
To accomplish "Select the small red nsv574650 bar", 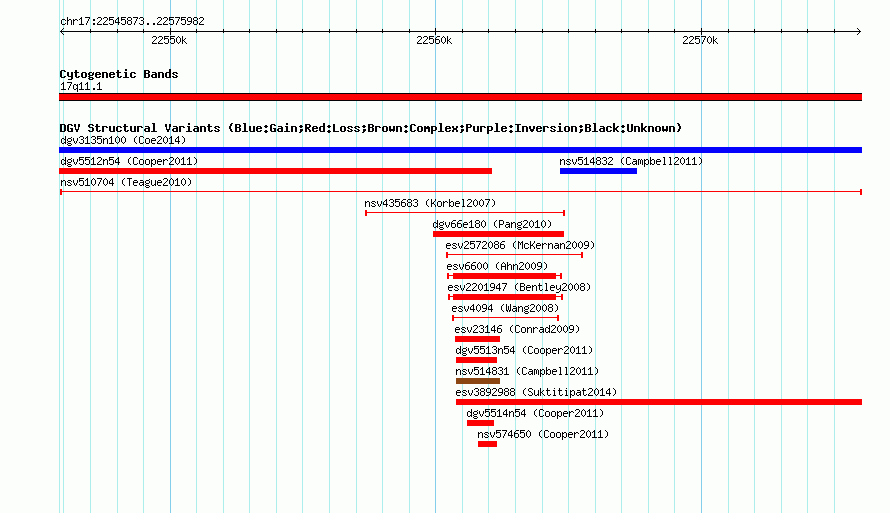I will (x=488, y=444).
